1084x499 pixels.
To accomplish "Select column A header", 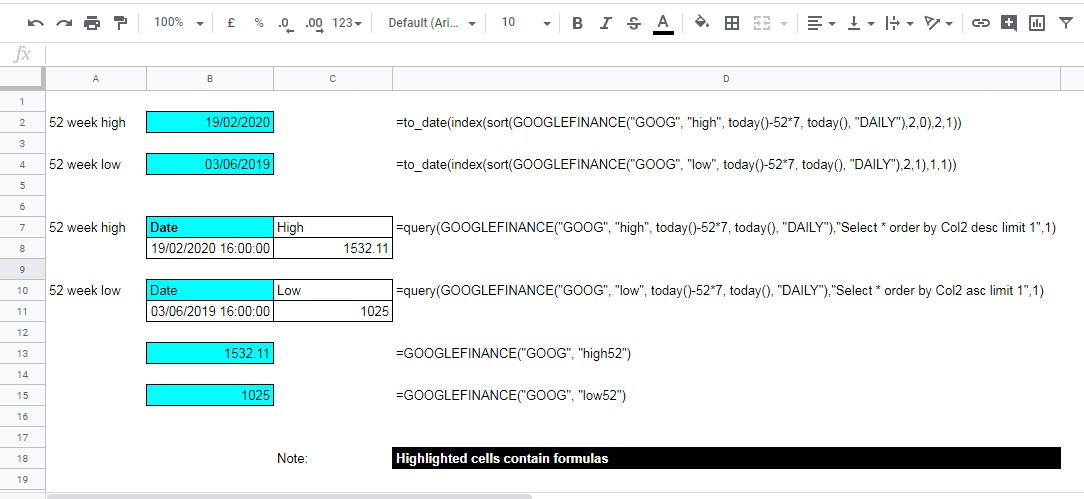I will 95,79.
